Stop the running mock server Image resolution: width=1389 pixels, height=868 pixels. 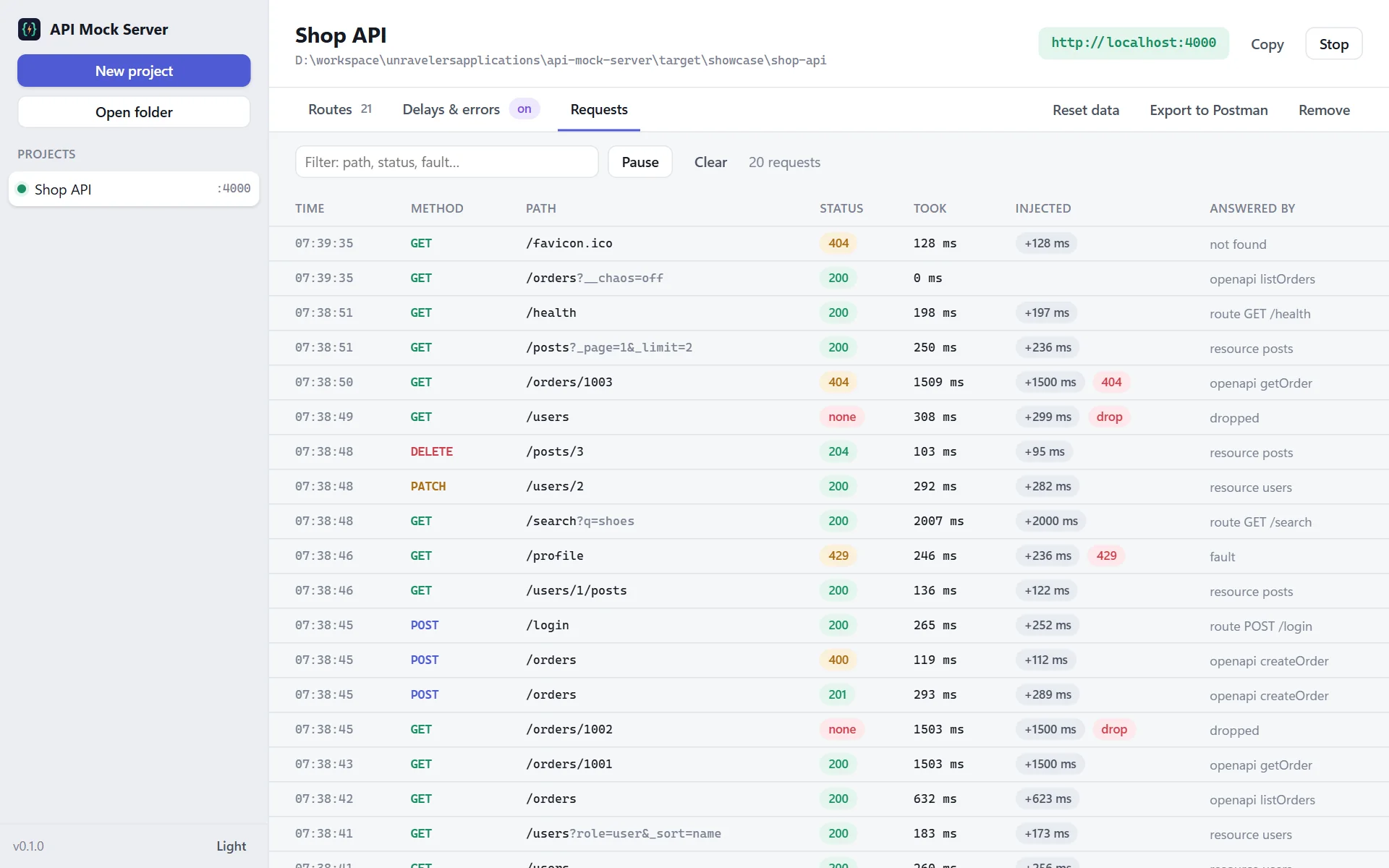coord(1333,44)
